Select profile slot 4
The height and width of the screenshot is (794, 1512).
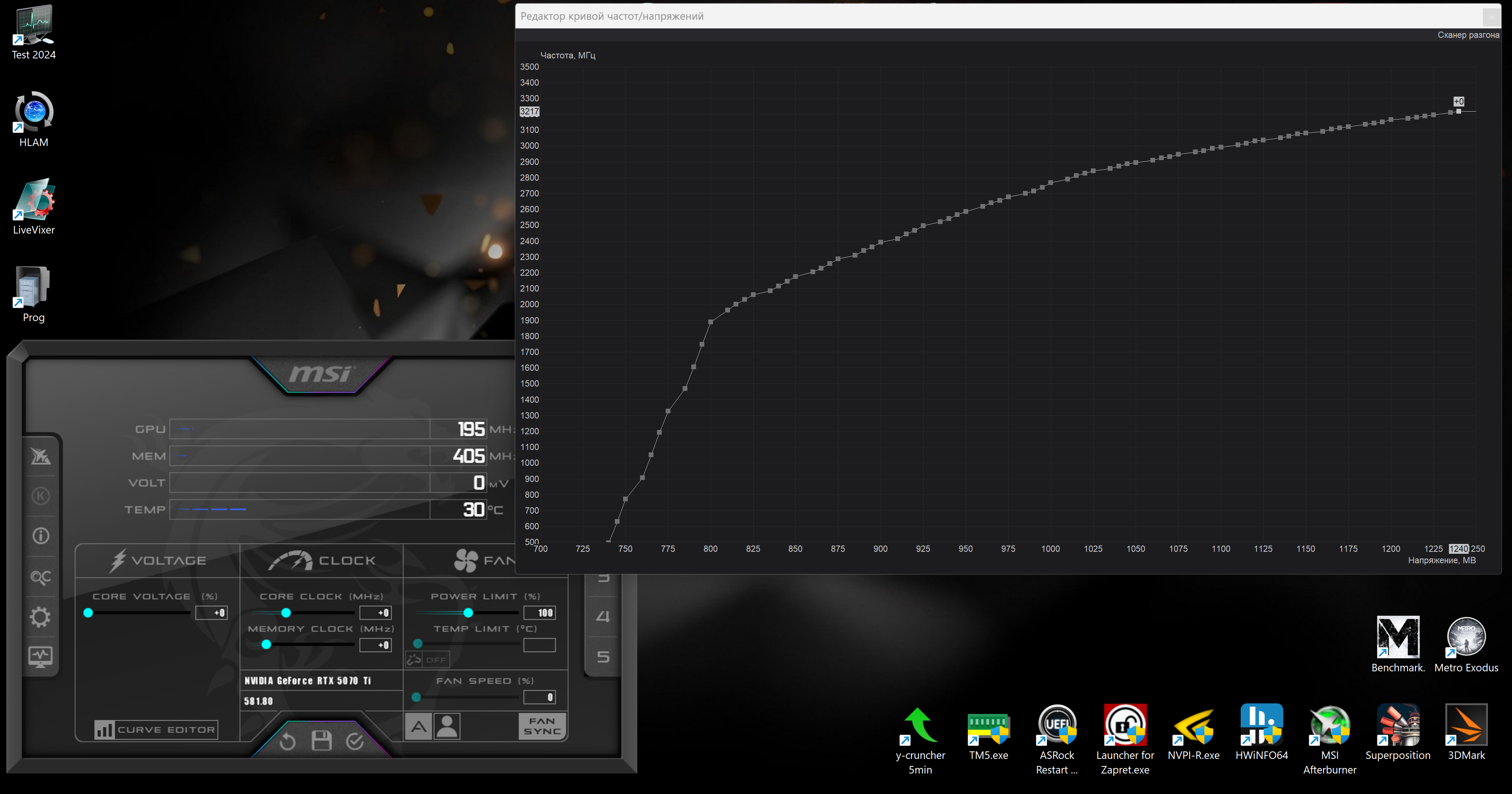tap(603, 617)
